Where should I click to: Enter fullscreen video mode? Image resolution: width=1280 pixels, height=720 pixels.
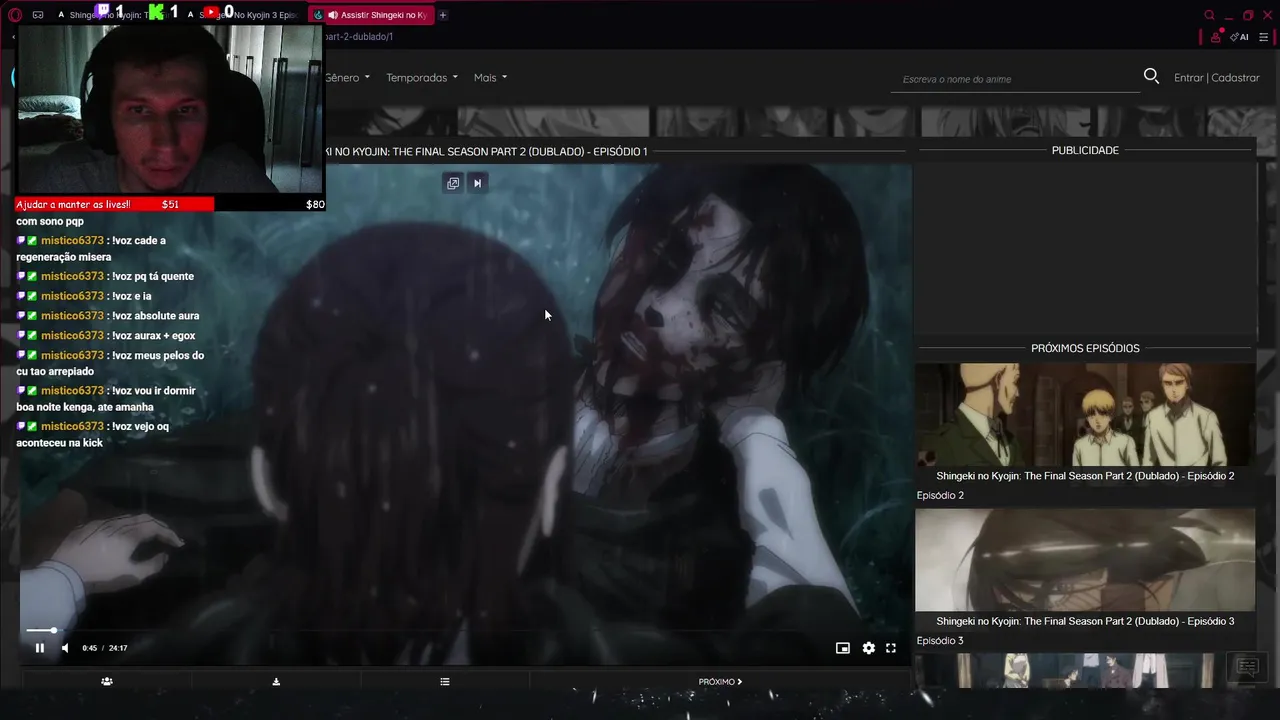click(891, 648)
